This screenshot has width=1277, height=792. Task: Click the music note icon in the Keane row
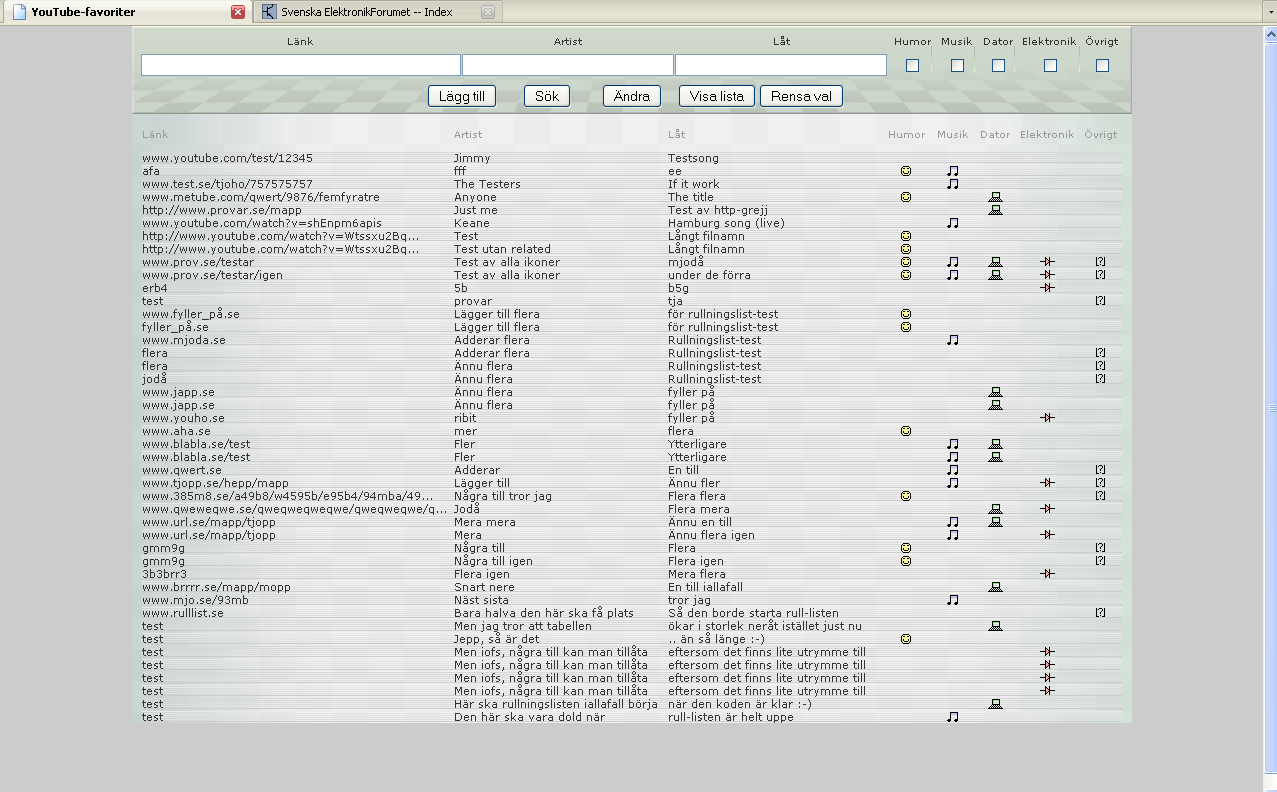click(953, 223)
